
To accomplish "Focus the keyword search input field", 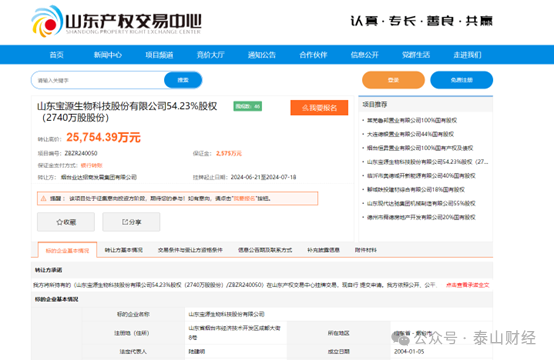I will point(98,80).
